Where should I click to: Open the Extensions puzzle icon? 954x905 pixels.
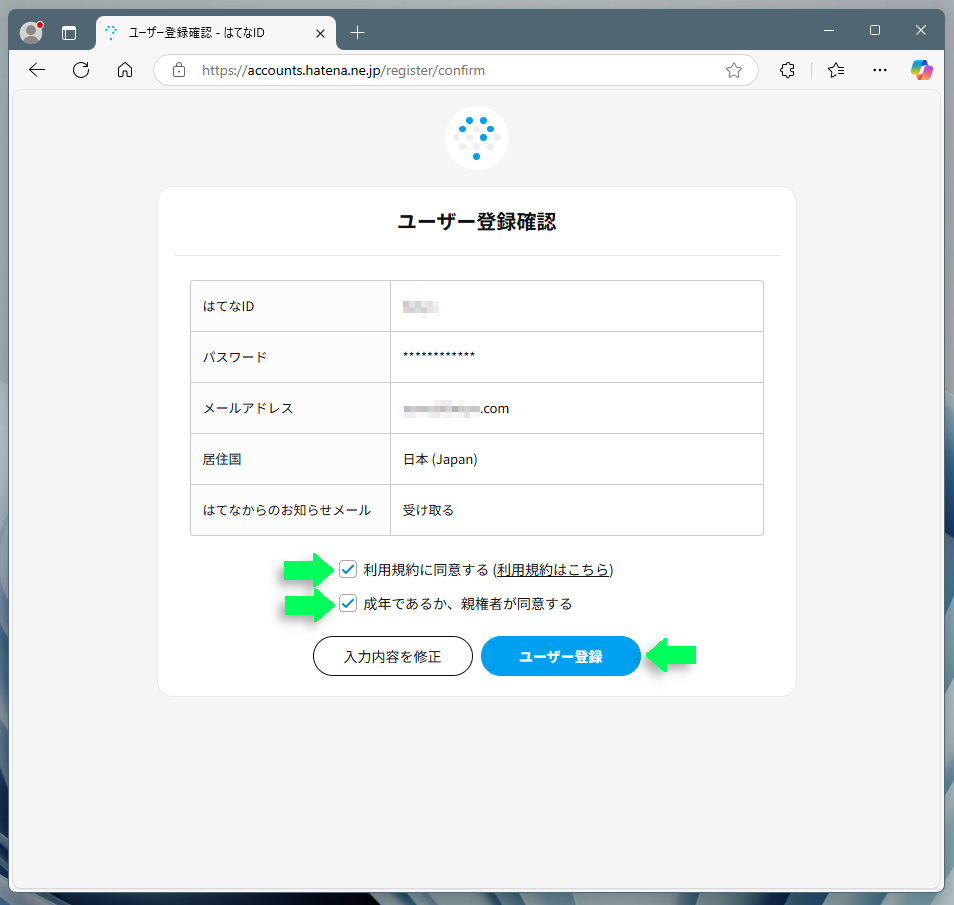click(787, 70)
